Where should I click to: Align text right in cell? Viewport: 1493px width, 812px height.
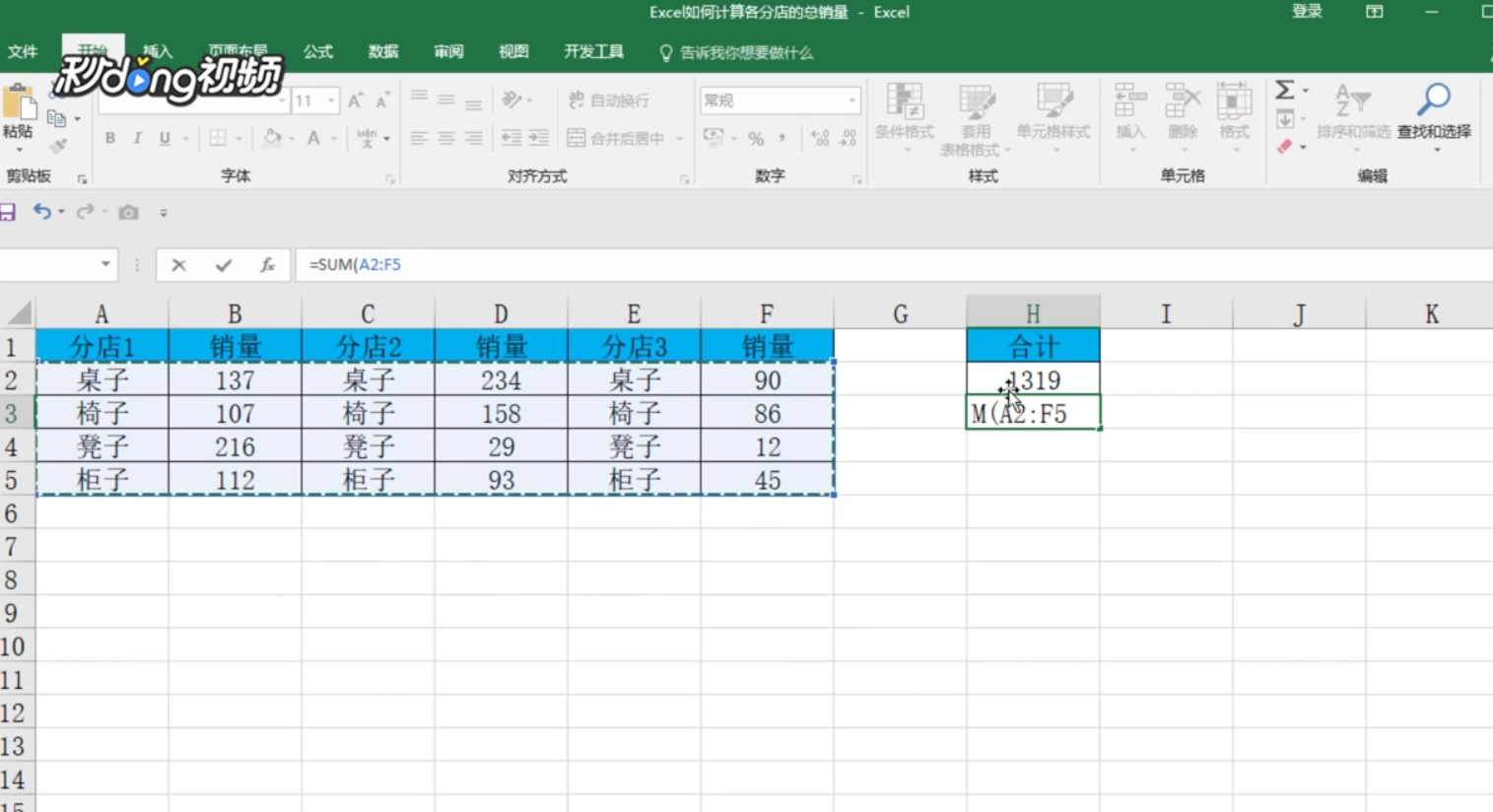(x=474, y=139)
